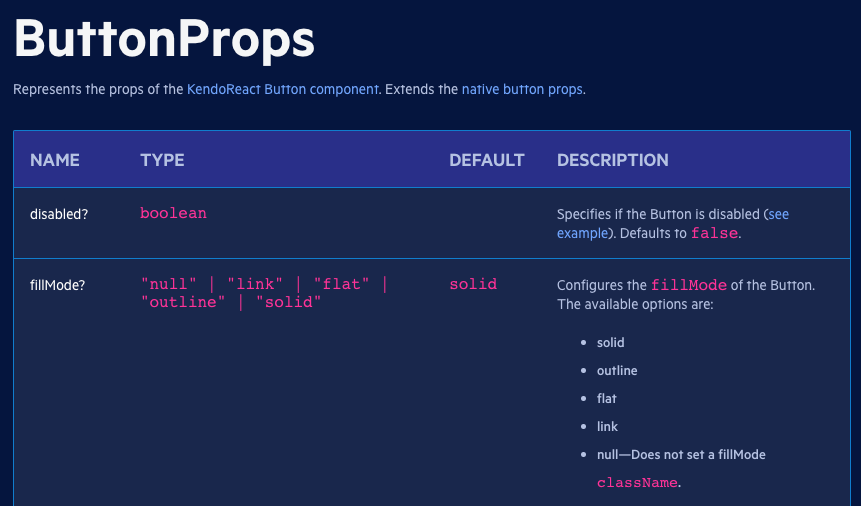Click the fillMode type union text
The height and width of the screenshot is (506, 861).
[x=264, y=293]
